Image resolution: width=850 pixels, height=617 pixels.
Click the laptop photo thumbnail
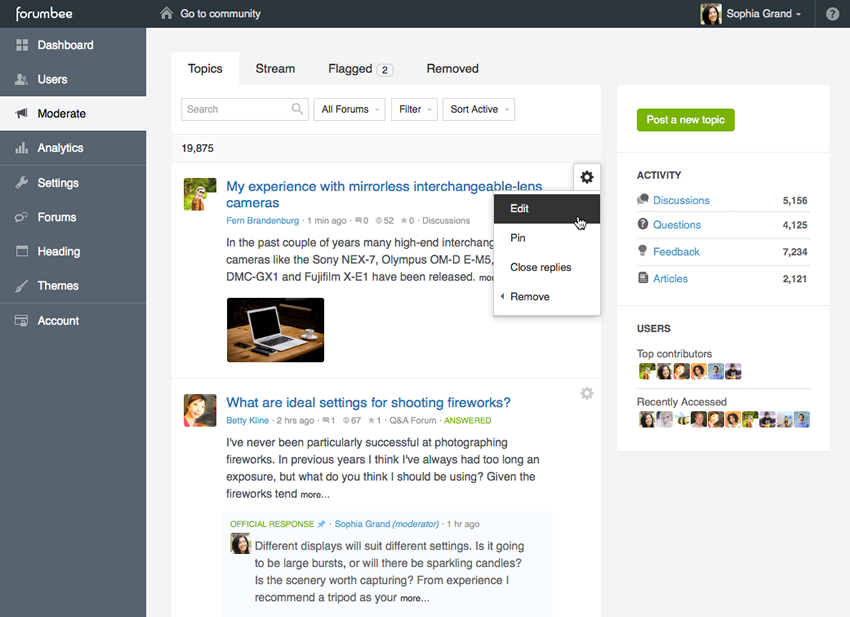[x=275, y=330]
